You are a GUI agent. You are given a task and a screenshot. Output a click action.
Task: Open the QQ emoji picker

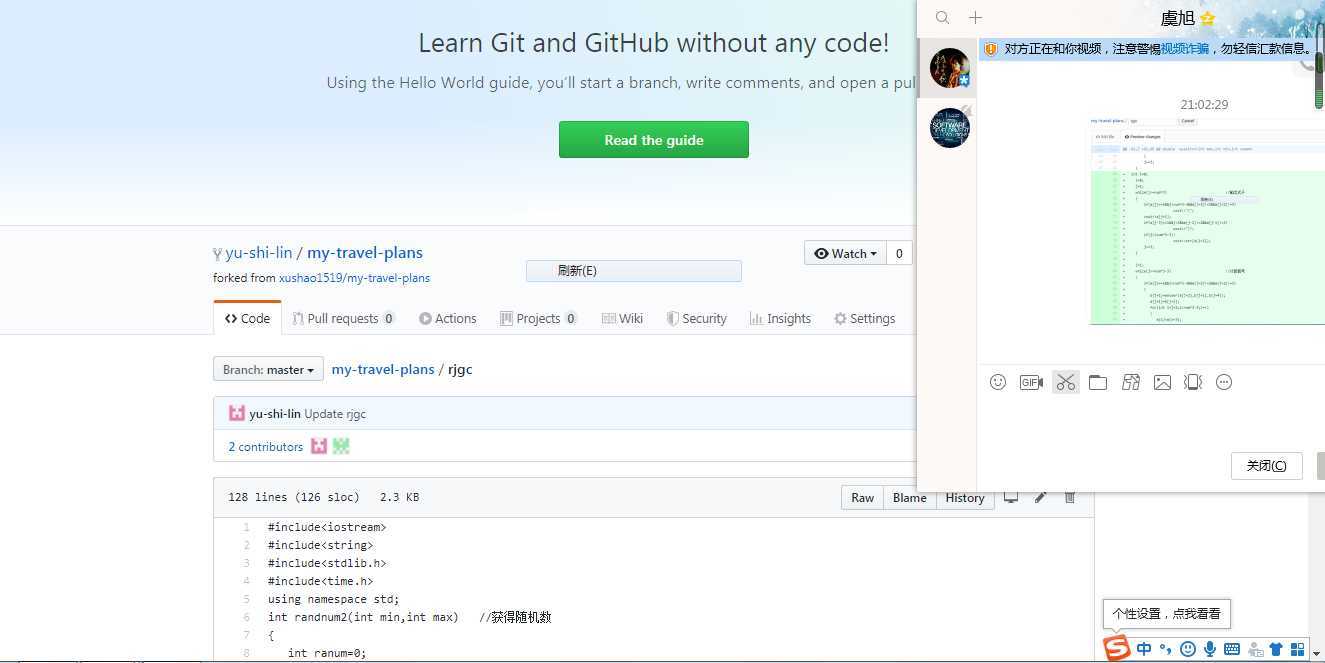click(997, 382)
